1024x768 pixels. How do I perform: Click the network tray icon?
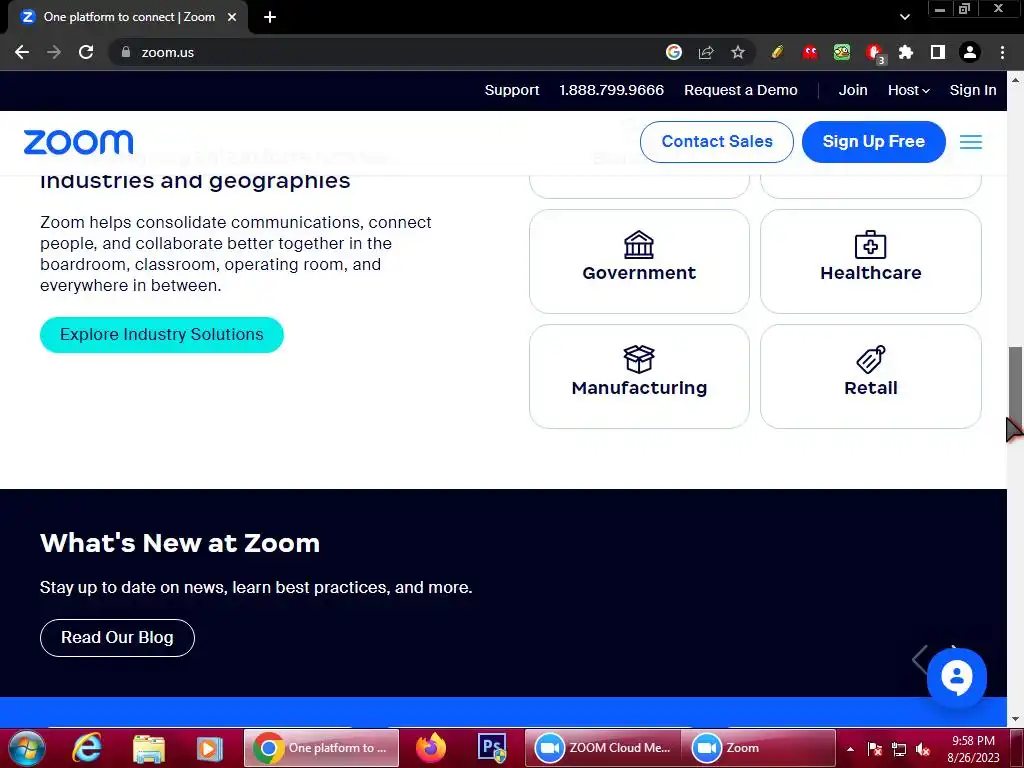pyautogui.click(x=899, y=749)
